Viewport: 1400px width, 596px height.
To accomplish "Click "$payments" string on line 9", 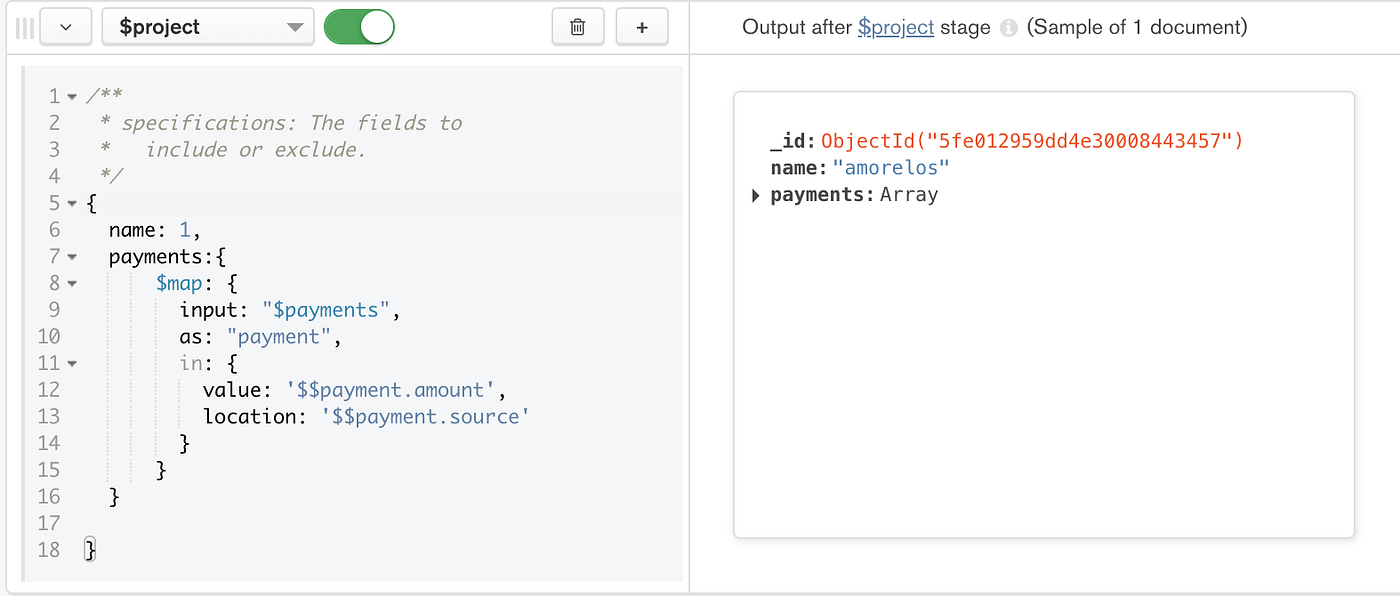I will click(324, 309).
